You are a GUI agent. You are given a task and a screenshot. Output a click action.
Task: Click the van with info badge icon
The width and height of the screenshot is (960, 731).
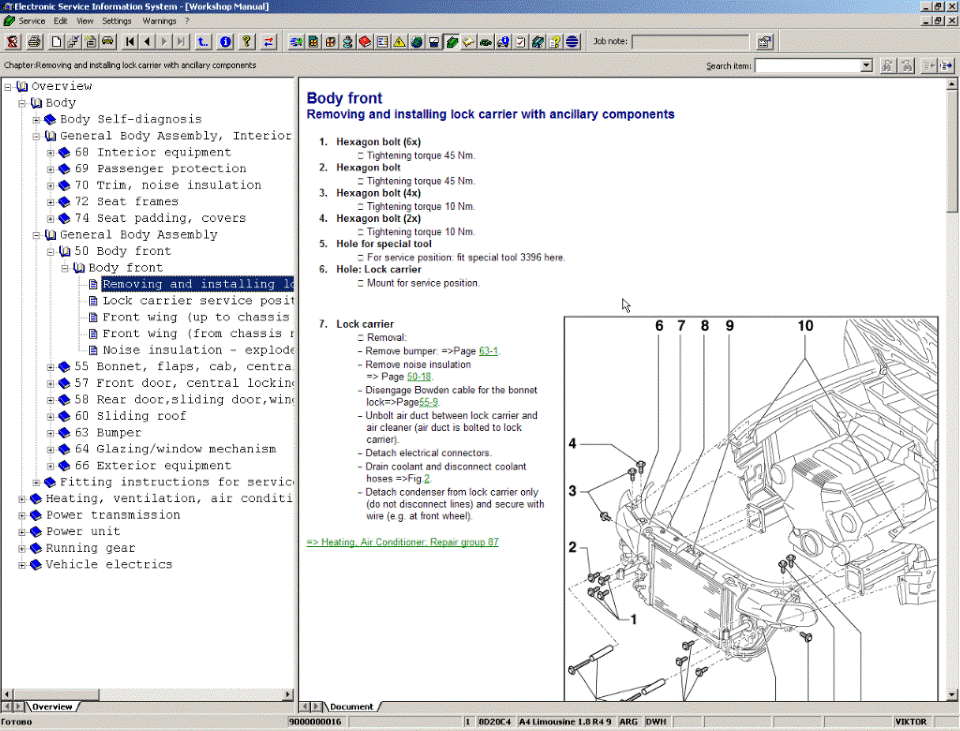(x=503, y=42)
